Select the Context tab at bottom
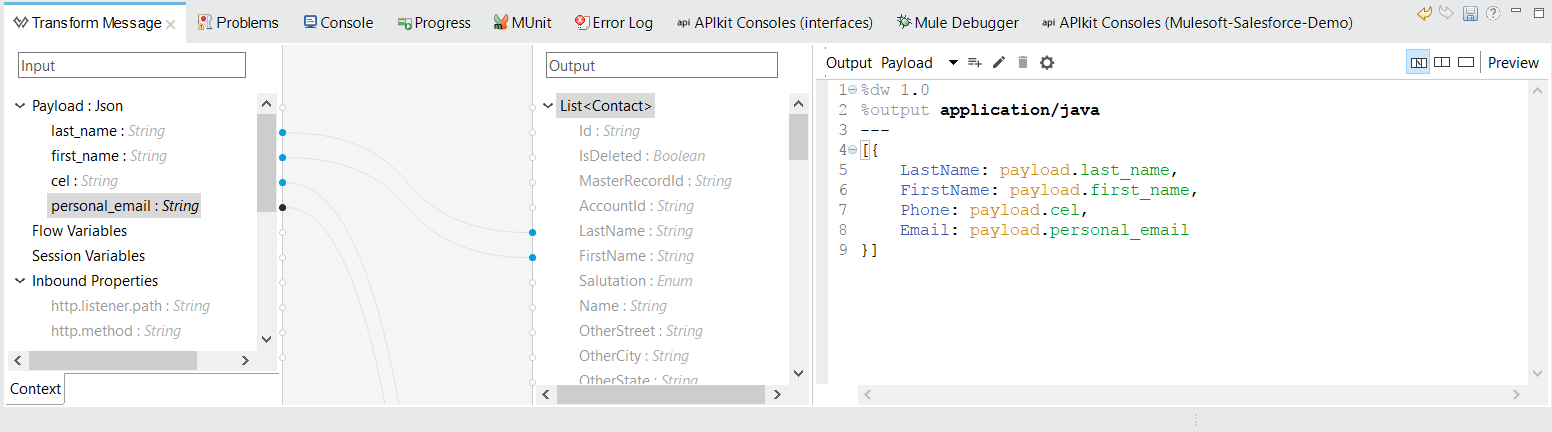 coord(36,389)
